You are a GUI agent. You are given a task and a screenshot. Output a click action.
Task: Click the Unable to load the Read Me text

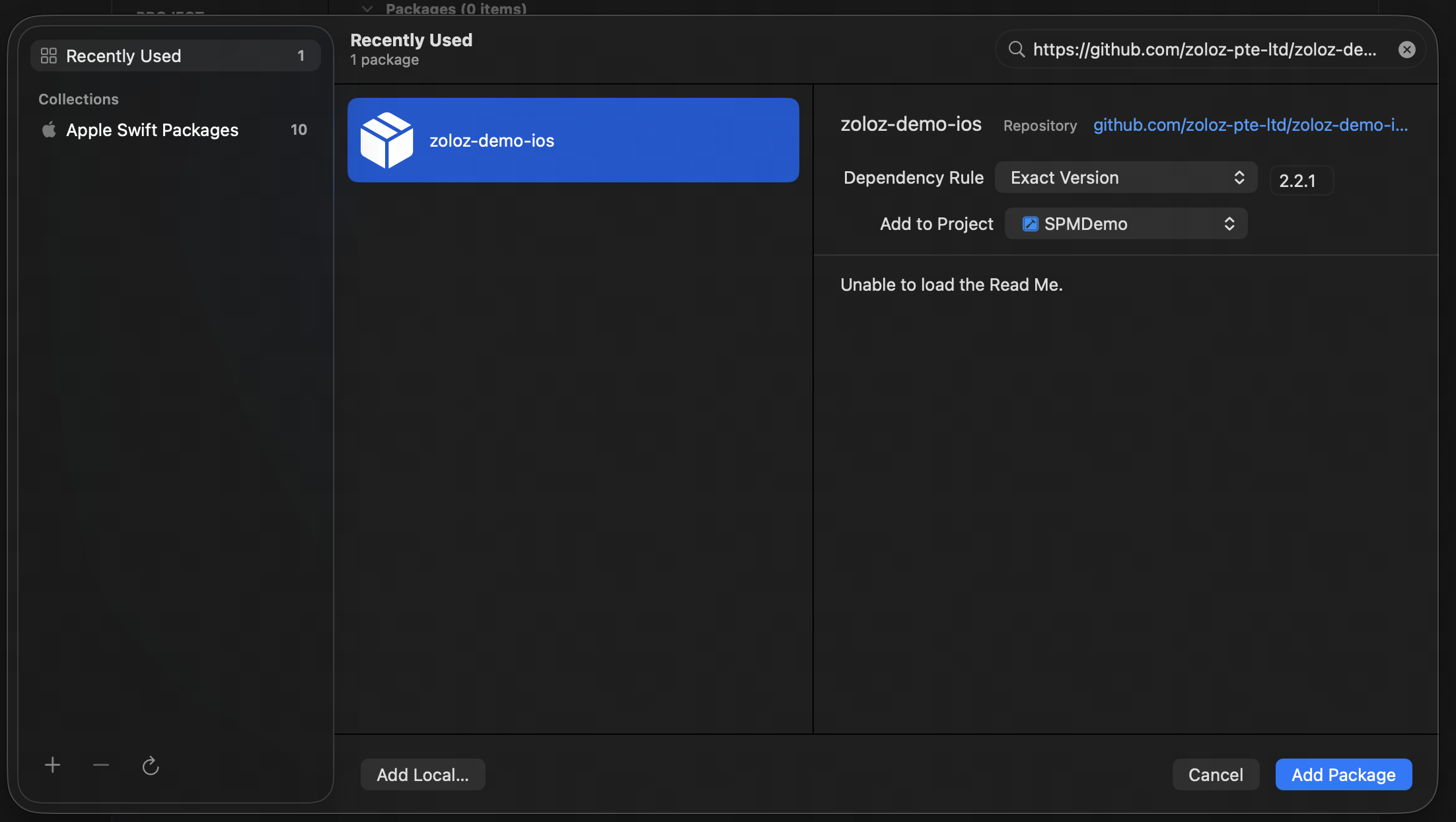(951, 285)
